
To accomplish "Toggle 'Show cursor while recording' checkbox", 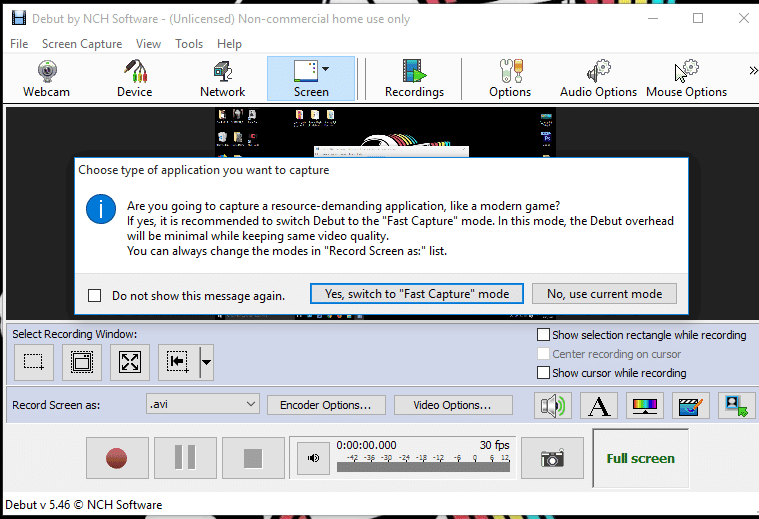I will click(x=544, y=373).
